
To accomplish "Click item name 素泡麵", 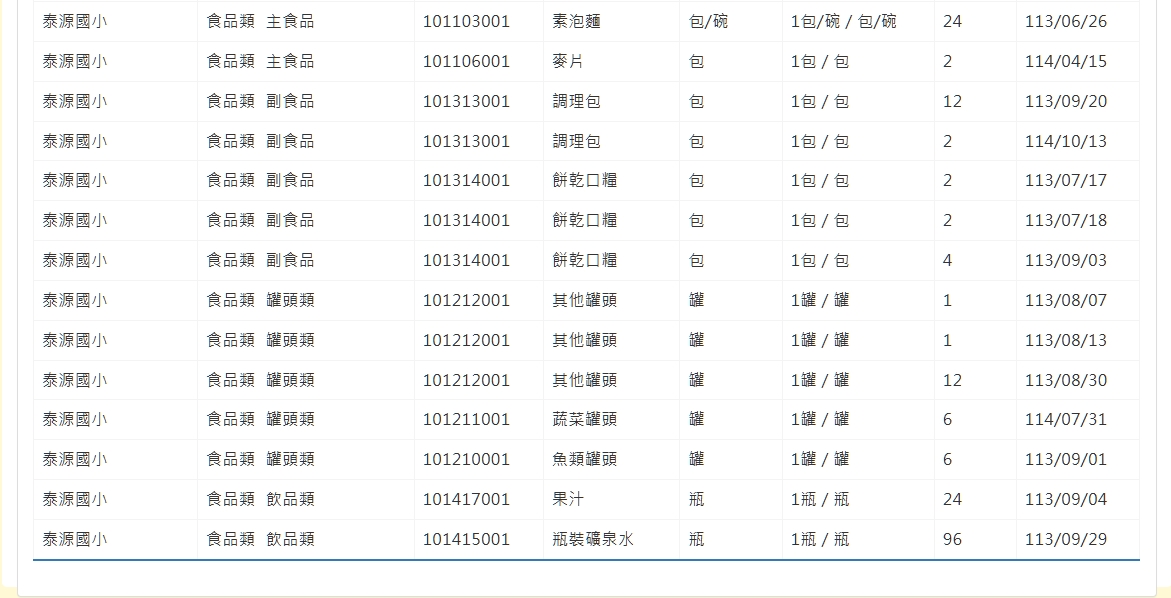I will click(x=576, y=22).
